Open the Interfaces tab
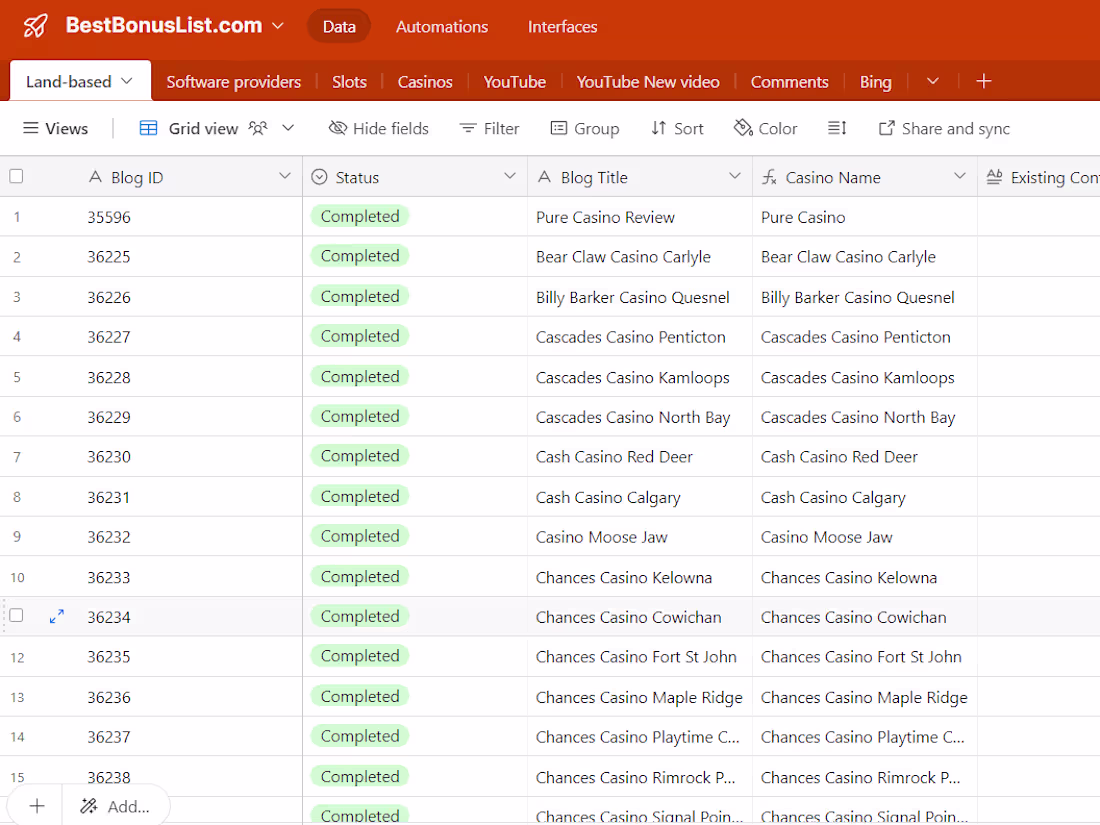This screenshot has height=825, width=1100. [x=563, y=27]
